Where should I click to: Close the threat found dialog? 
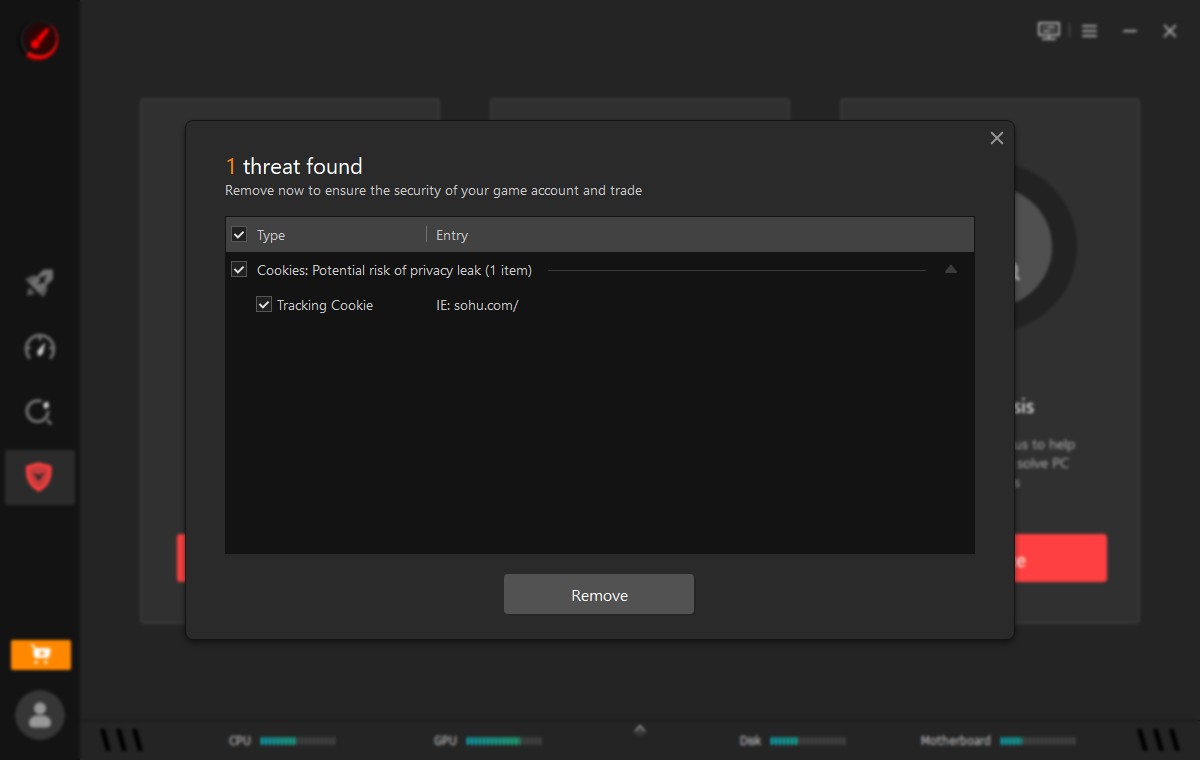tap(996, 138)
